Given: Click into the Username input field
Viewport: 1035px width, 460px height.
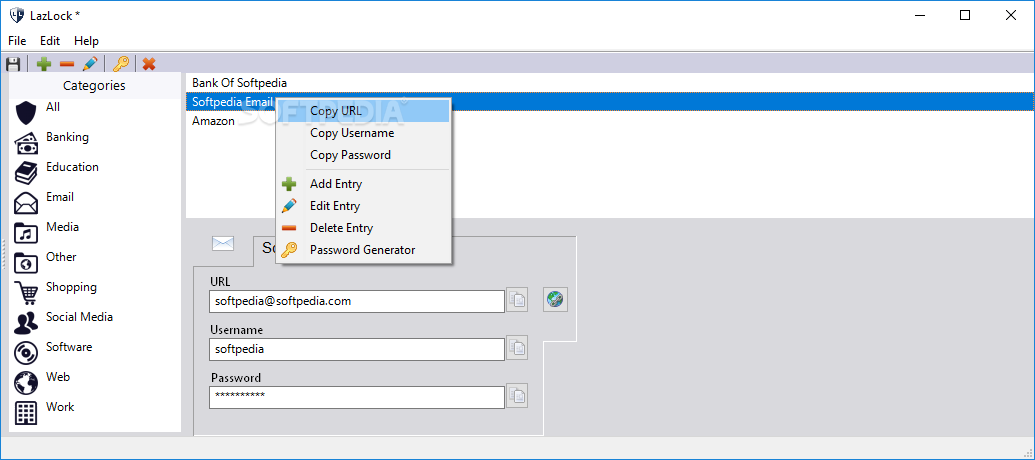Looking at the screenshot, I should click(x=357, y=349).
